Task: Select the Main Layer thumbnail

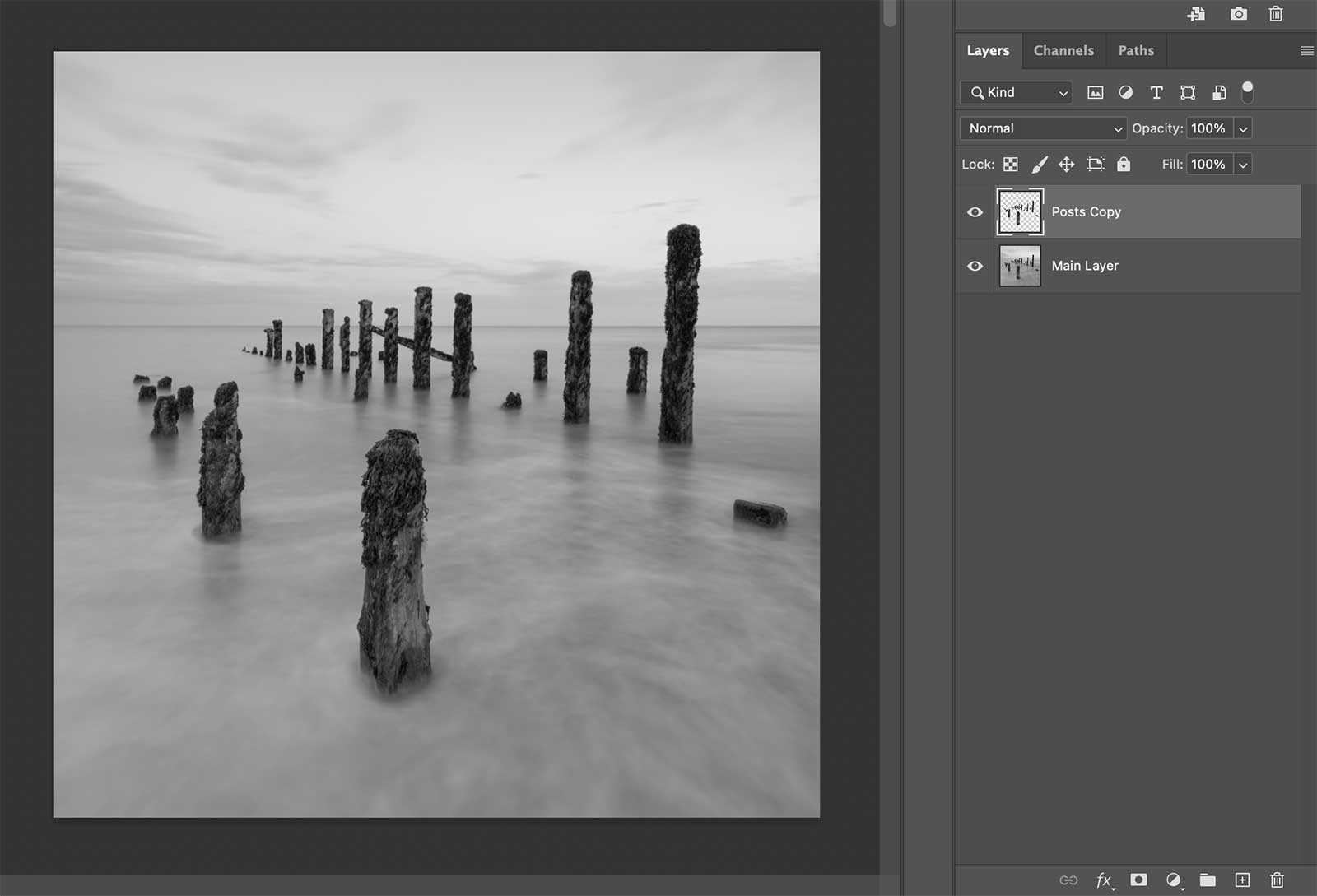Action: click(1020, 266)
